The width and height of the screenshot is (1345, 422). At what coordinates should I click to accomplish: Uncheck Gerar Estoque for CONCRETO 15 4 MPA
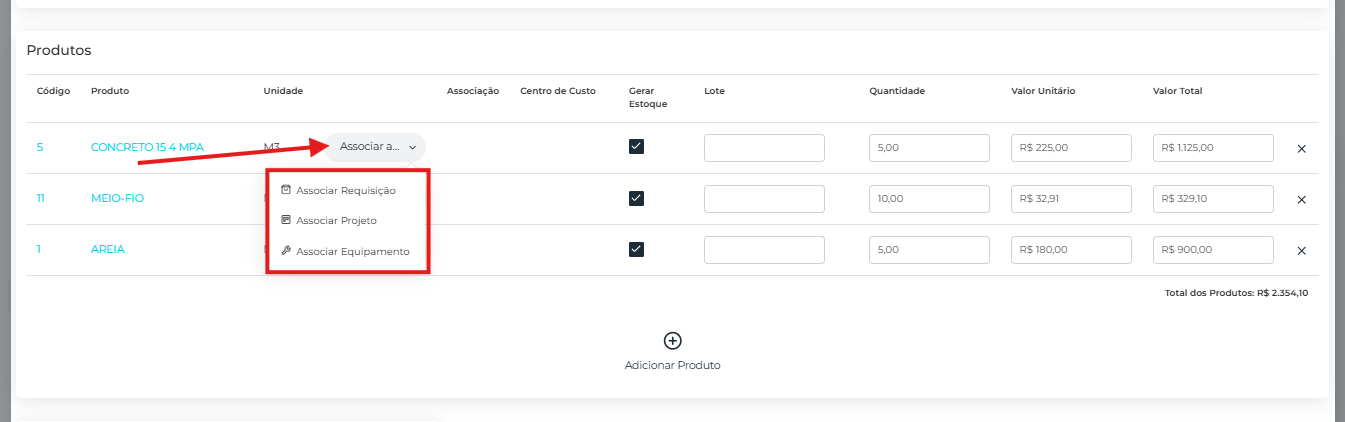tap(636, 147)
